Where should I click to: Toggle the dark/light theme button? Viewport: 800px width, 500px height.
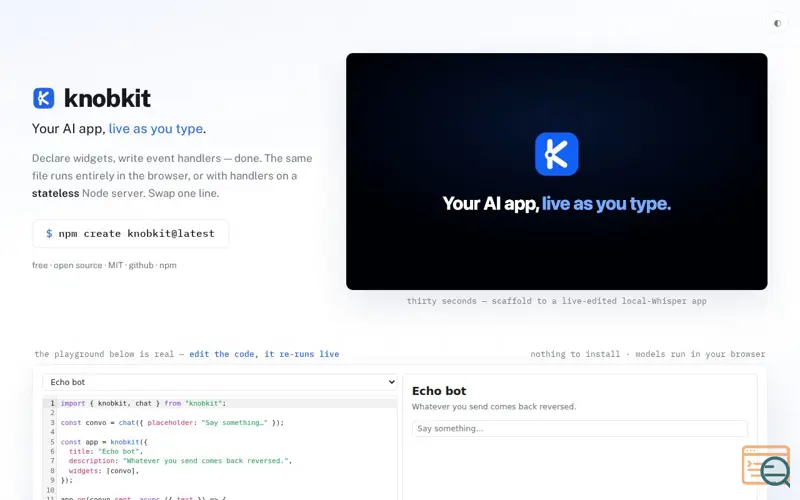(x=777, y=23)
